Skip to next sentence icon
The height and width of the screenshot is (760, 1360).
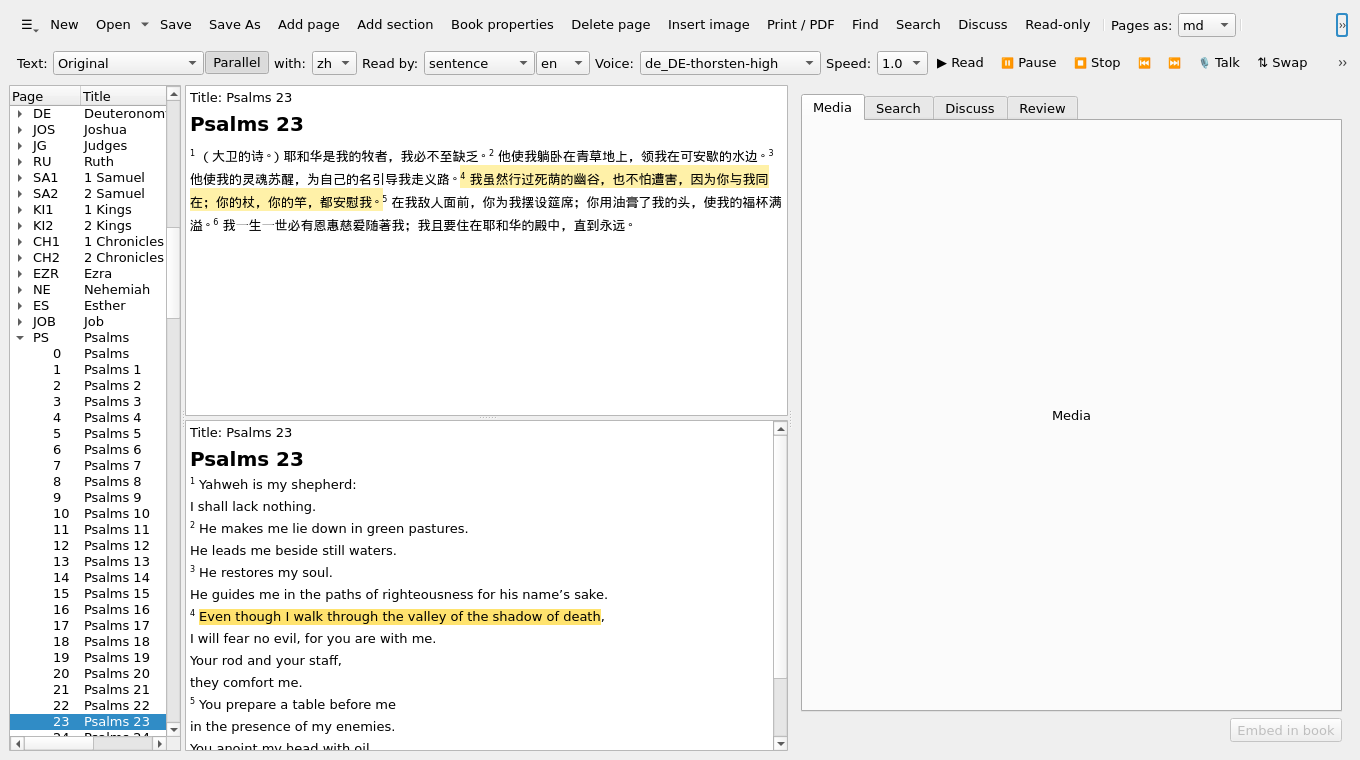[x=1174, y=63]
